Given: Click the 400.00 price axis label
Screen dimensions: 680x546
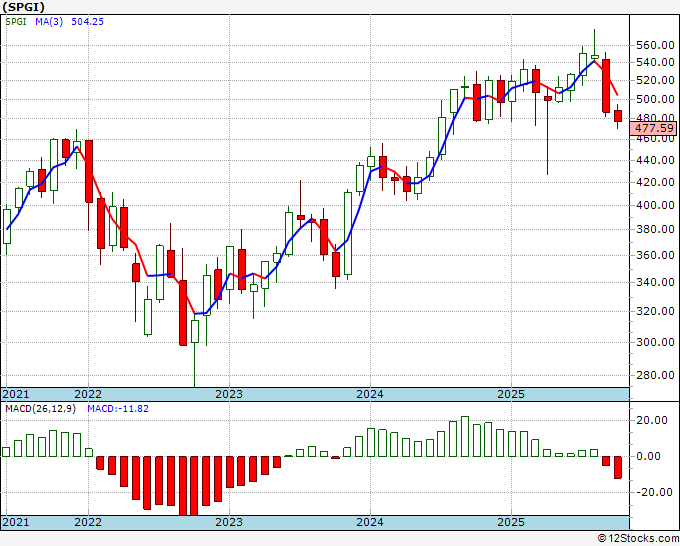Looking at the screenshot, I should [x=655, y=205].
